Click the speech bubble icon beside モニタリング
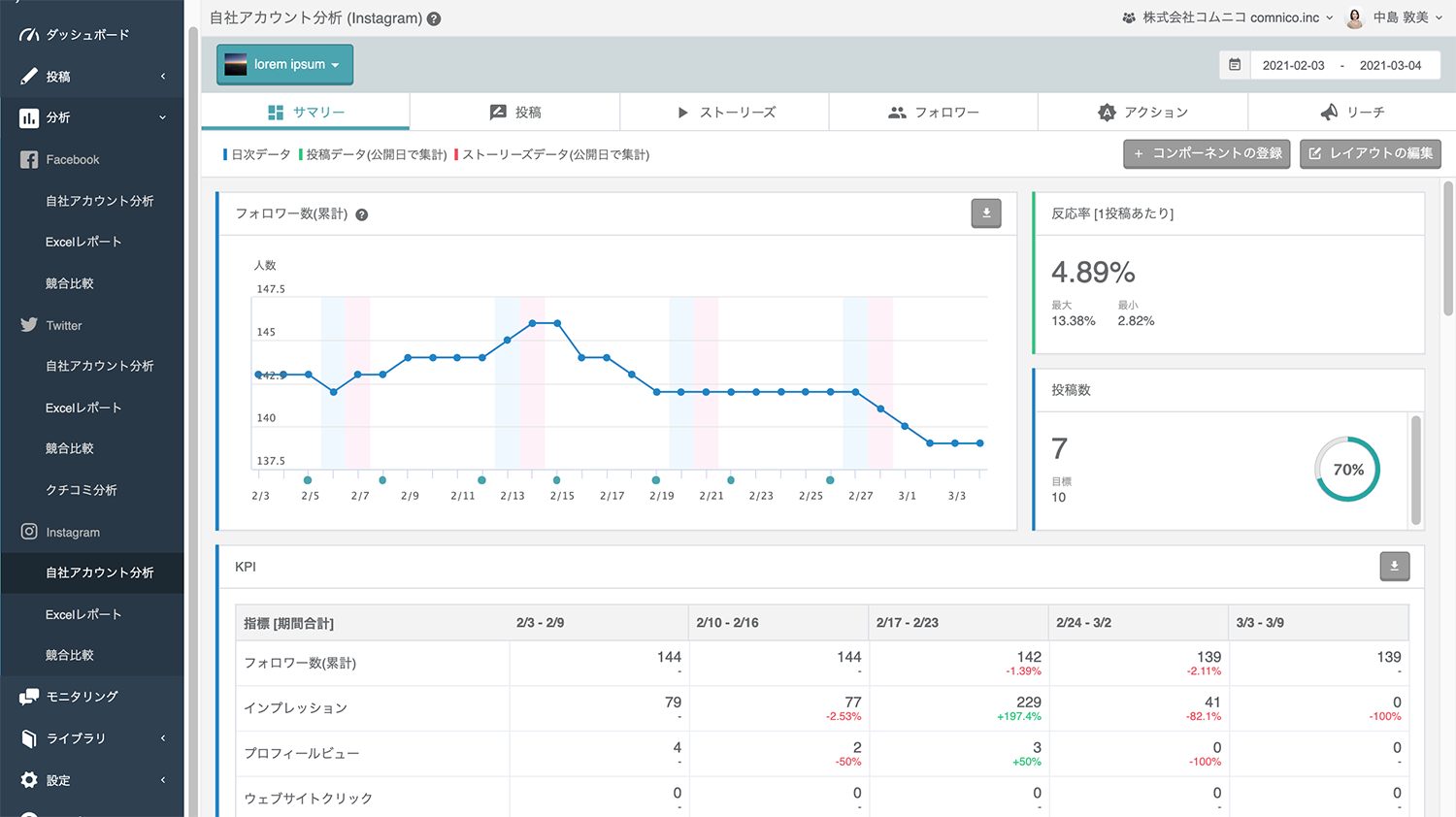Viewport: 1456px width, 817px height. click(x=29, y=697)
